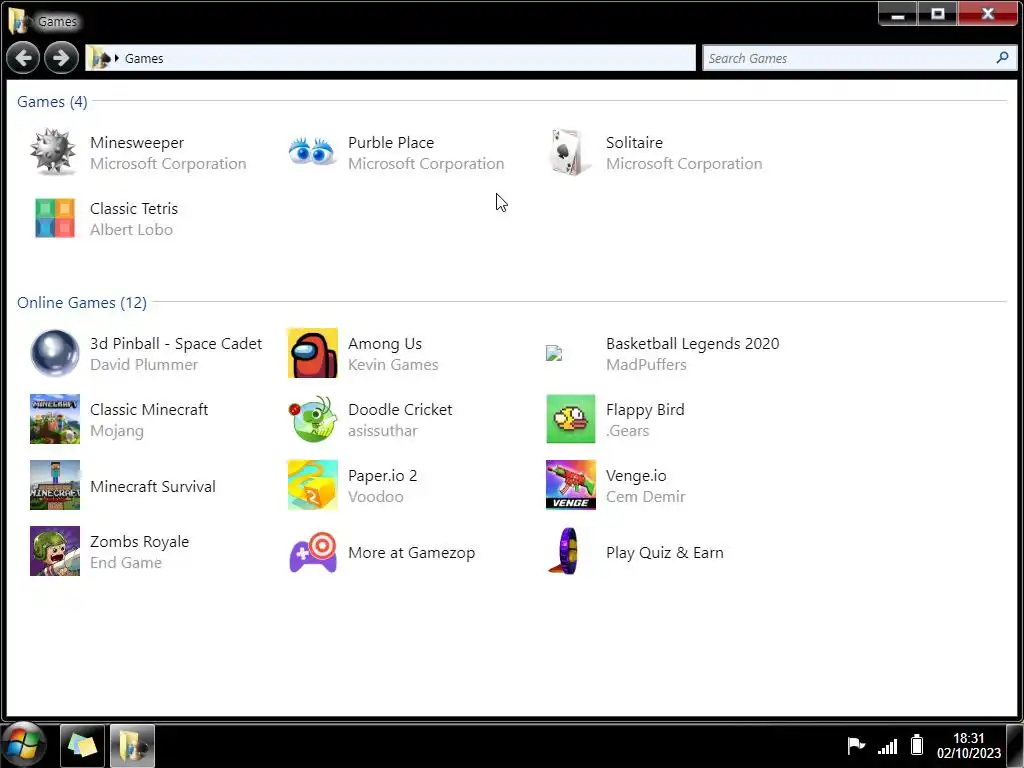Click the Games breadcrumb in the address bar
The image size is (1024, 768).
144,58
